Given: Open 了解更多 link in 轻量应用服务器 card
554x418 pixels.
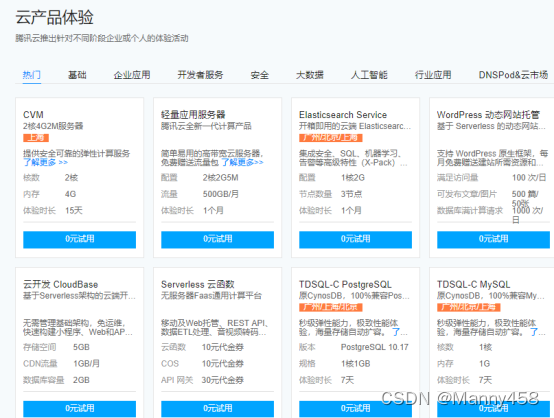Looking at the screenshot, I should (242, 163).
